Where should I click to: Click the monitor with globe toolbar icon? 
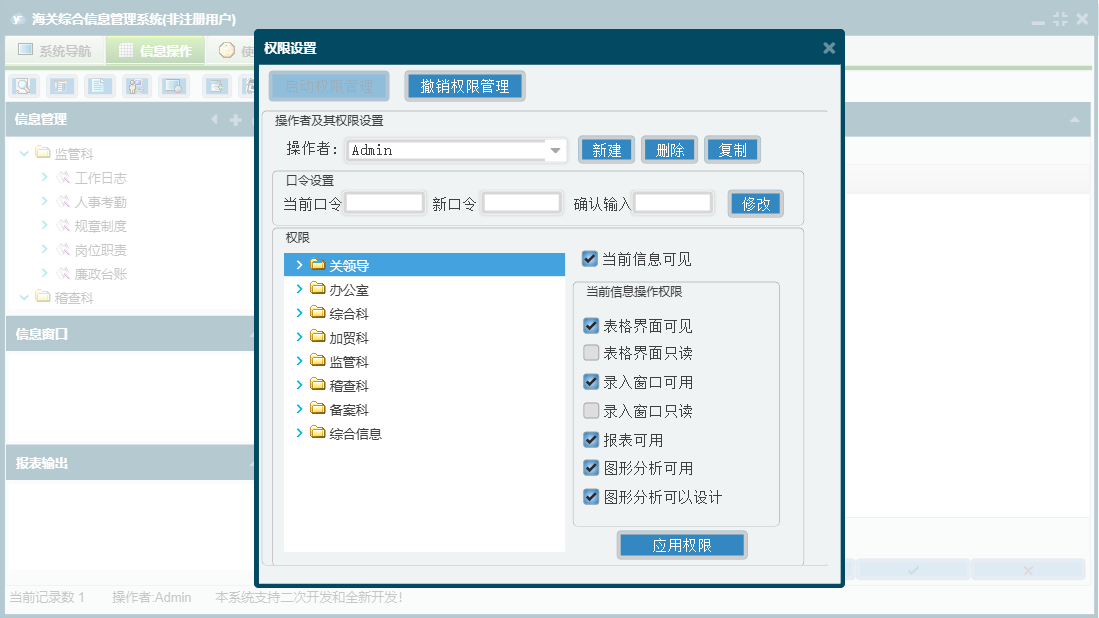pyautogui.click(x=174, y=86)
